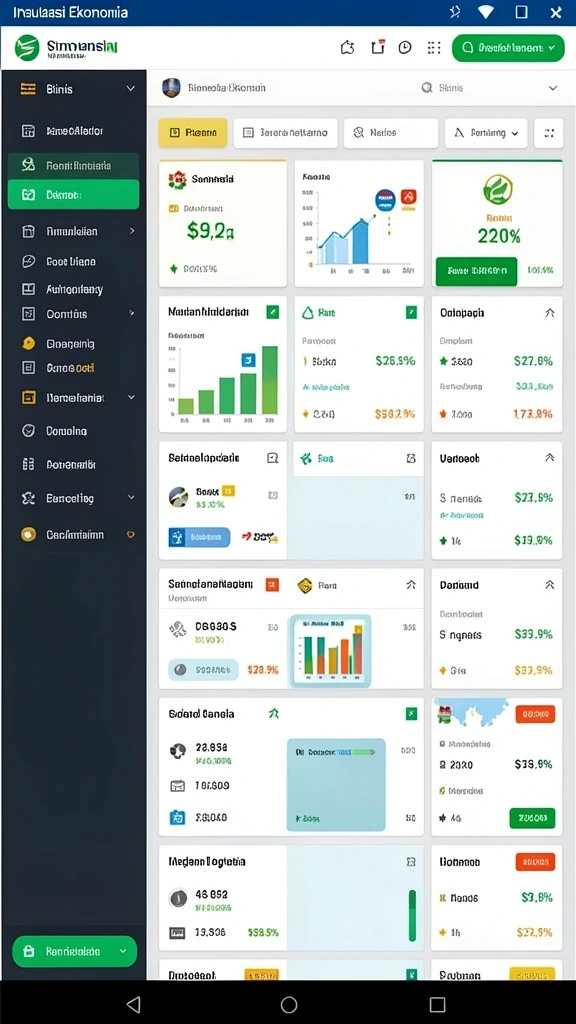
Task: Click the vertical green progress bar
Action: click(412, 916)
